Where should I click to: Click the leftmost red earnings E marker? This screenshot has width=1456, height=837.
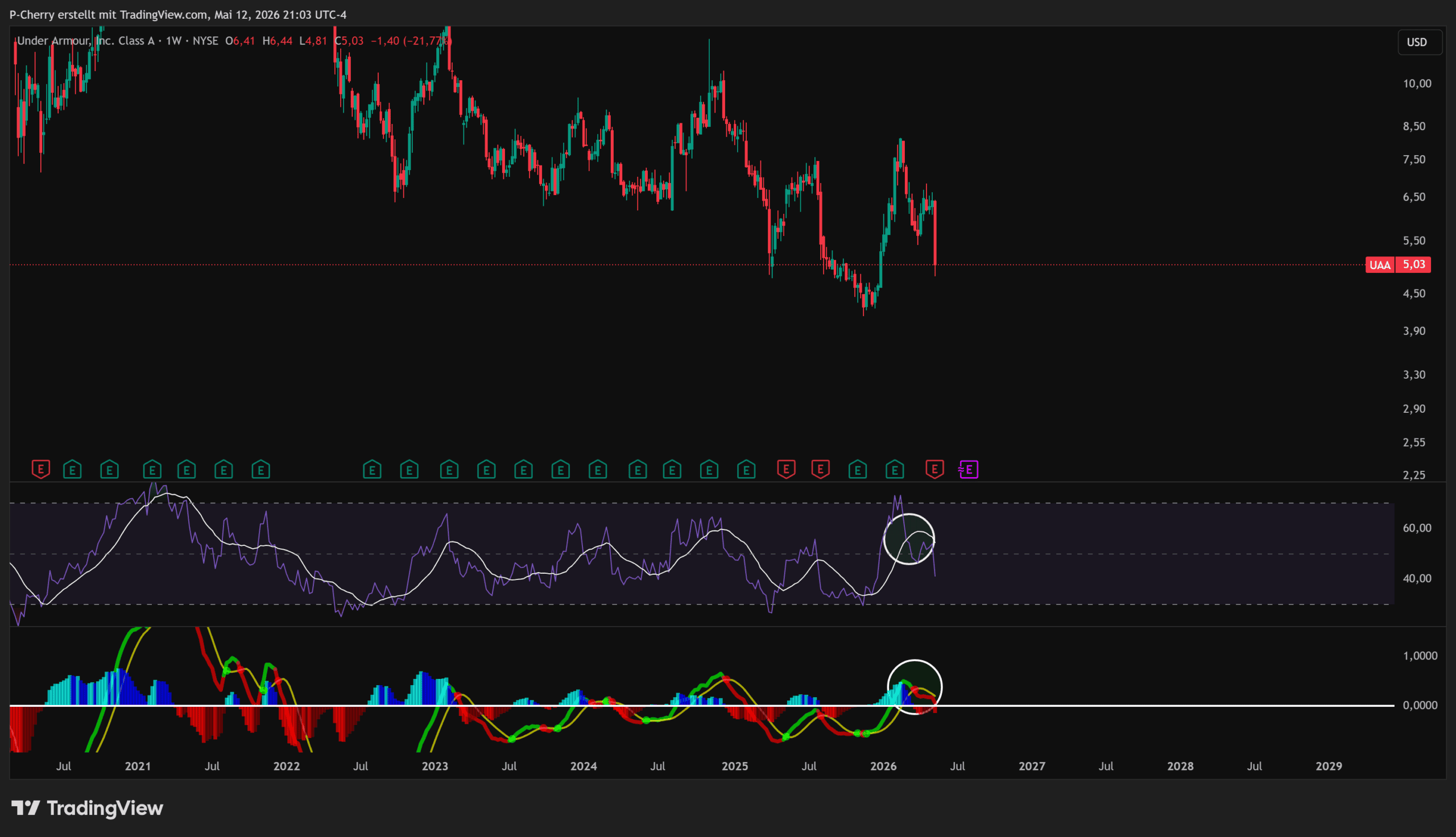41,469
